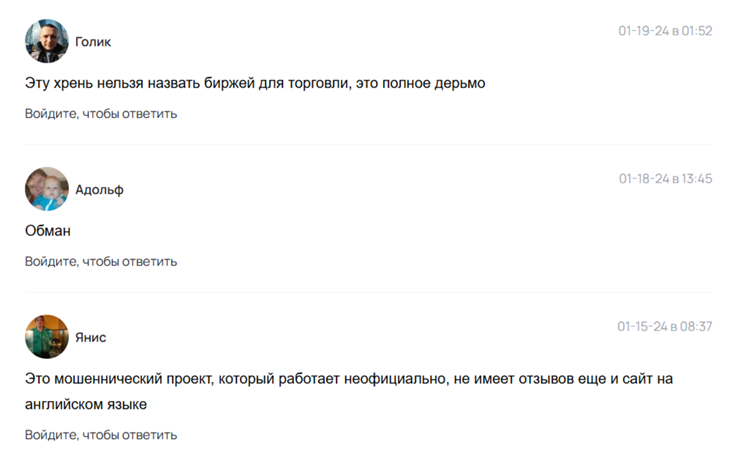Click the username Янис
The width and height of the screenshot is (743, 453).
pyautogui.click(x=91, y=338)
